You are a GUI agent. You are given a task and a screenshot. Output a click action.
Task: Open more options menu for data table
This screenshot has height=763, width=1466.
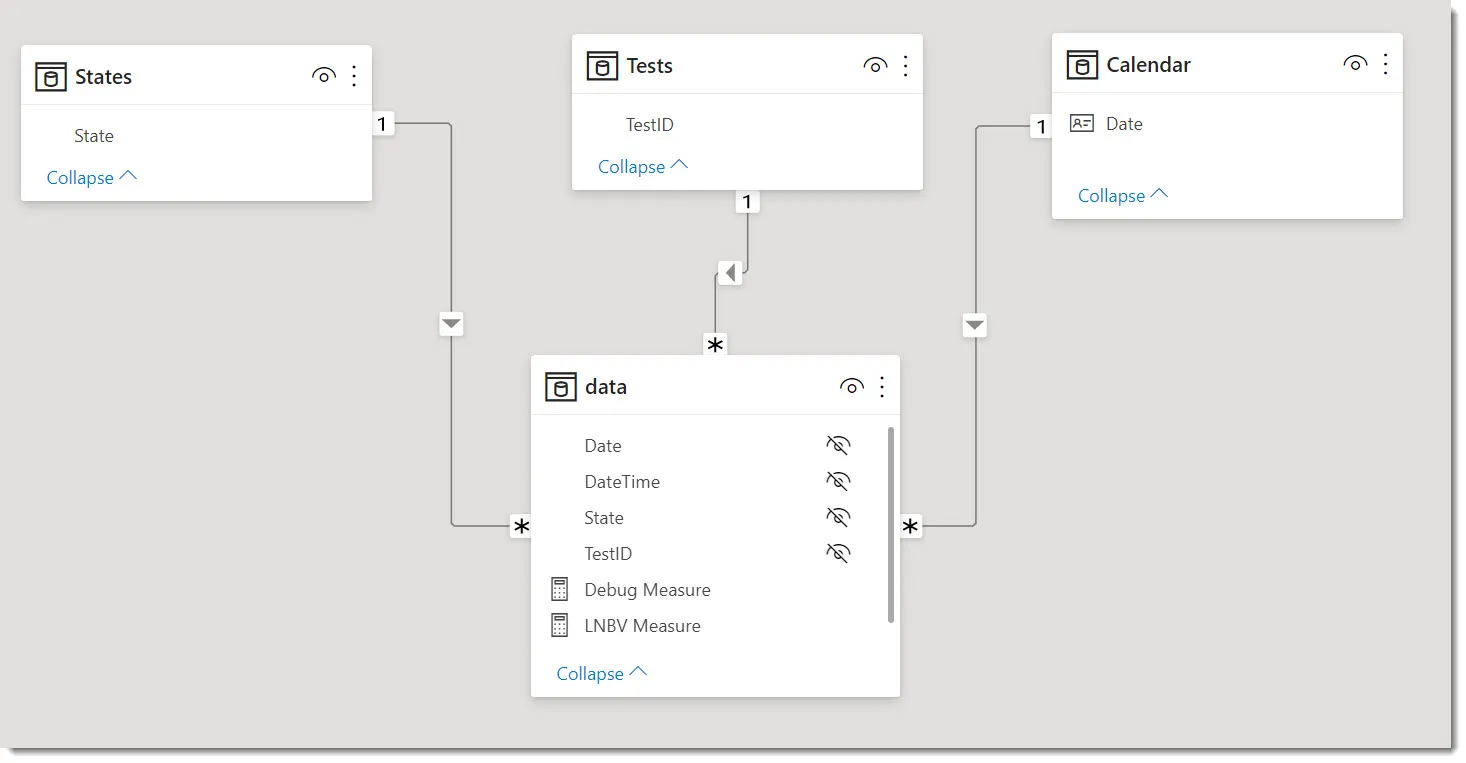coord(882,387)
